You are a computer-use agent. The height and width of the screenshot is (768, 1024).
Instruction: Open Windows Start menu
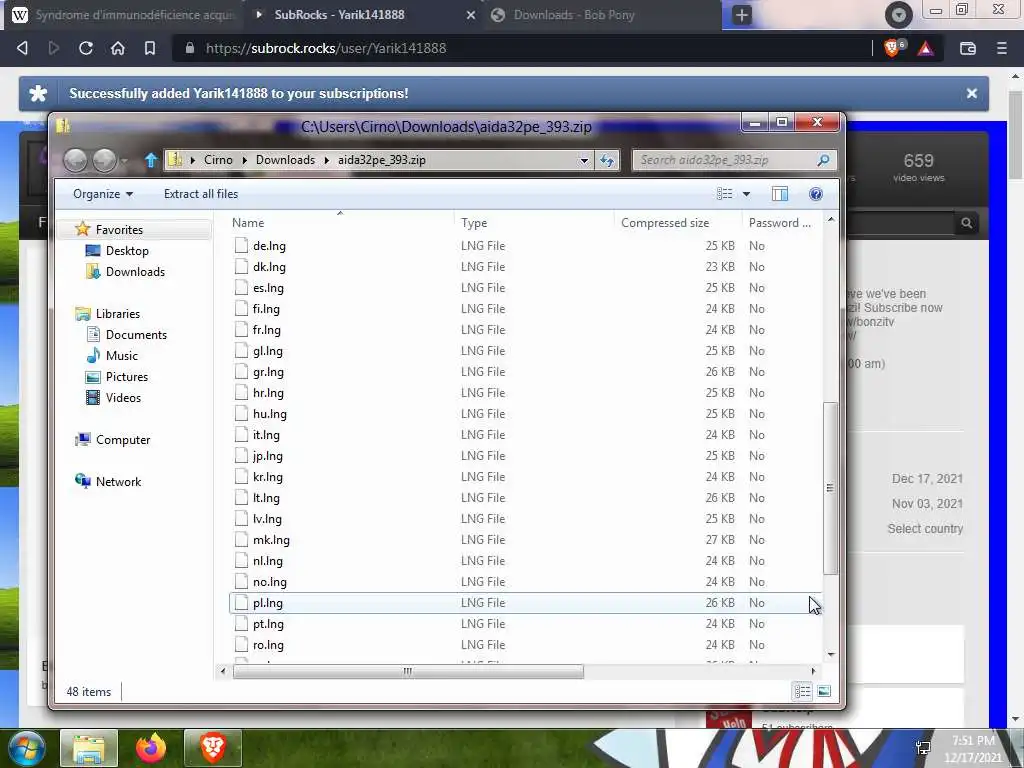(26, 748)
